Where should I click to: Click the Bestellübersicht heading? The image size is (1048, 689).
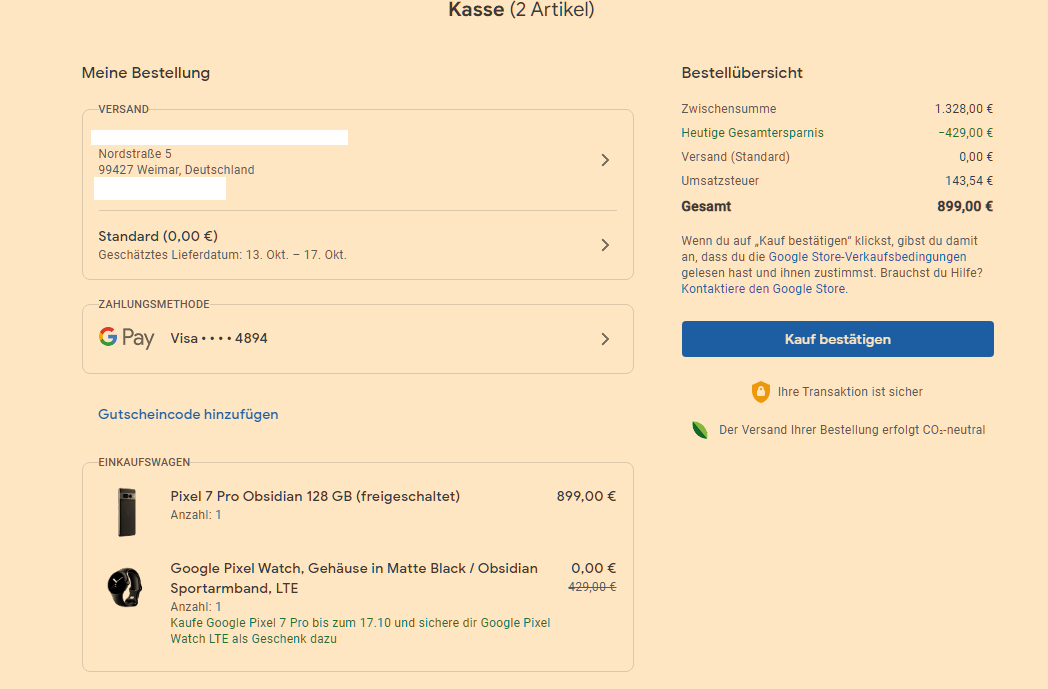(742, 73)
